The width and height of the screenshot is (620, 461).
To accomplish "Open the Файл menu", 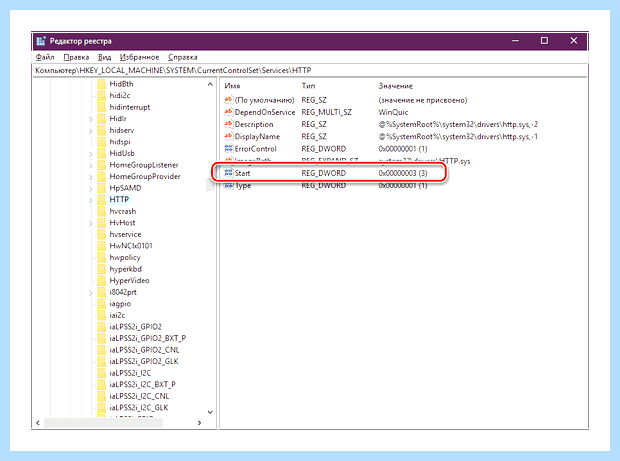I will 45,57.
